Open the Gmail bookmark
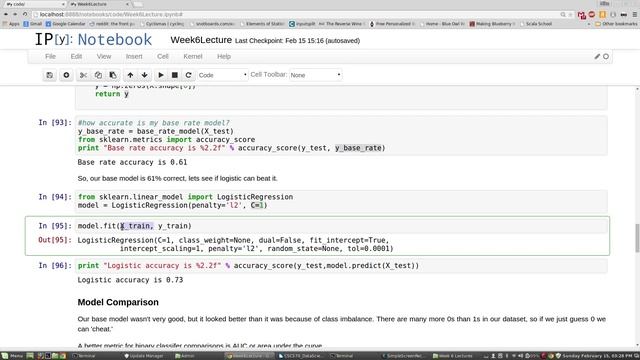The height and width of the screenshot is (360, 640). tap(33, 24)
